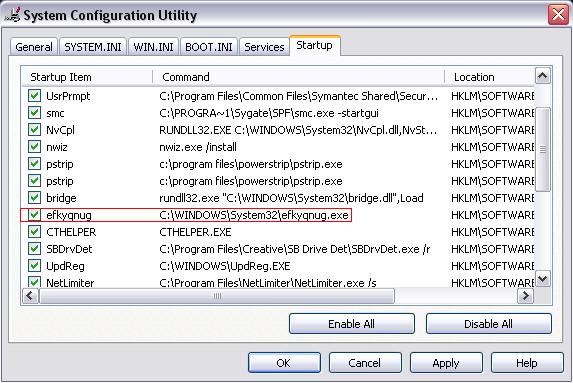The image size is (573, 383).
Task: Uncheck the efkyqnug startup item checkbox
Action: (x=34, y=215)
